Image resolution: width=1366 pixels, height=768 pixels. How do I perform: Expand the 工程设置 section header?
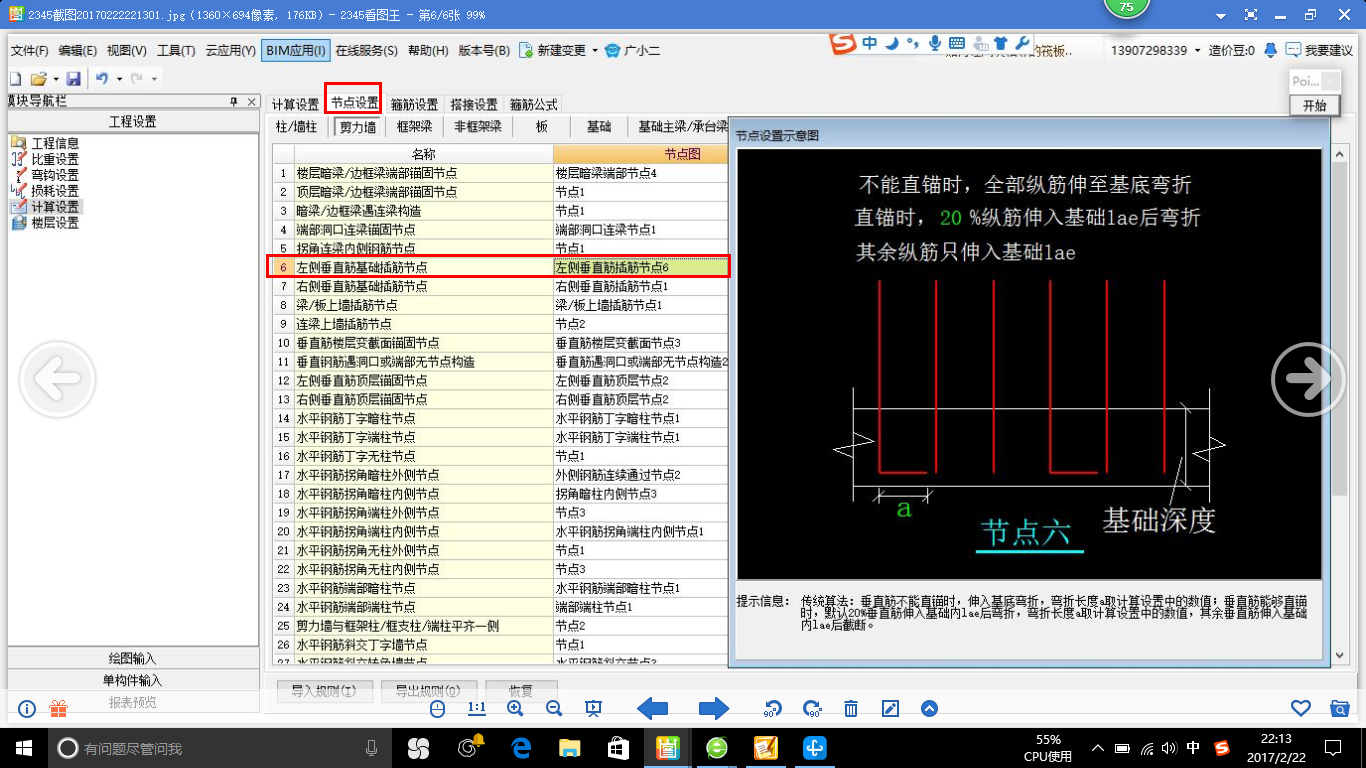[133, 122]
